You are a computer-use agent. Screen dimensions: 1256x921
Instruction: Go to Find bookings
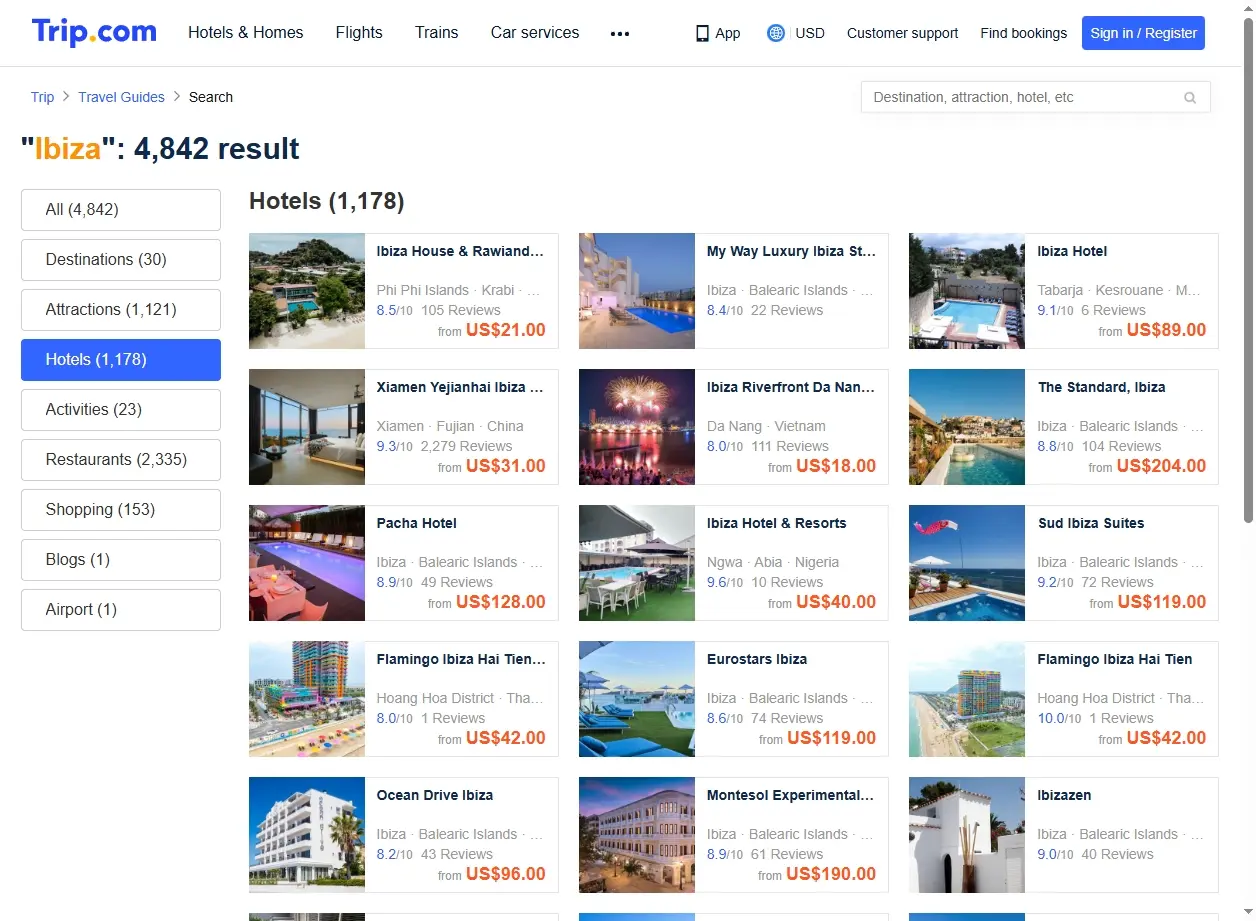point(1024,33)
